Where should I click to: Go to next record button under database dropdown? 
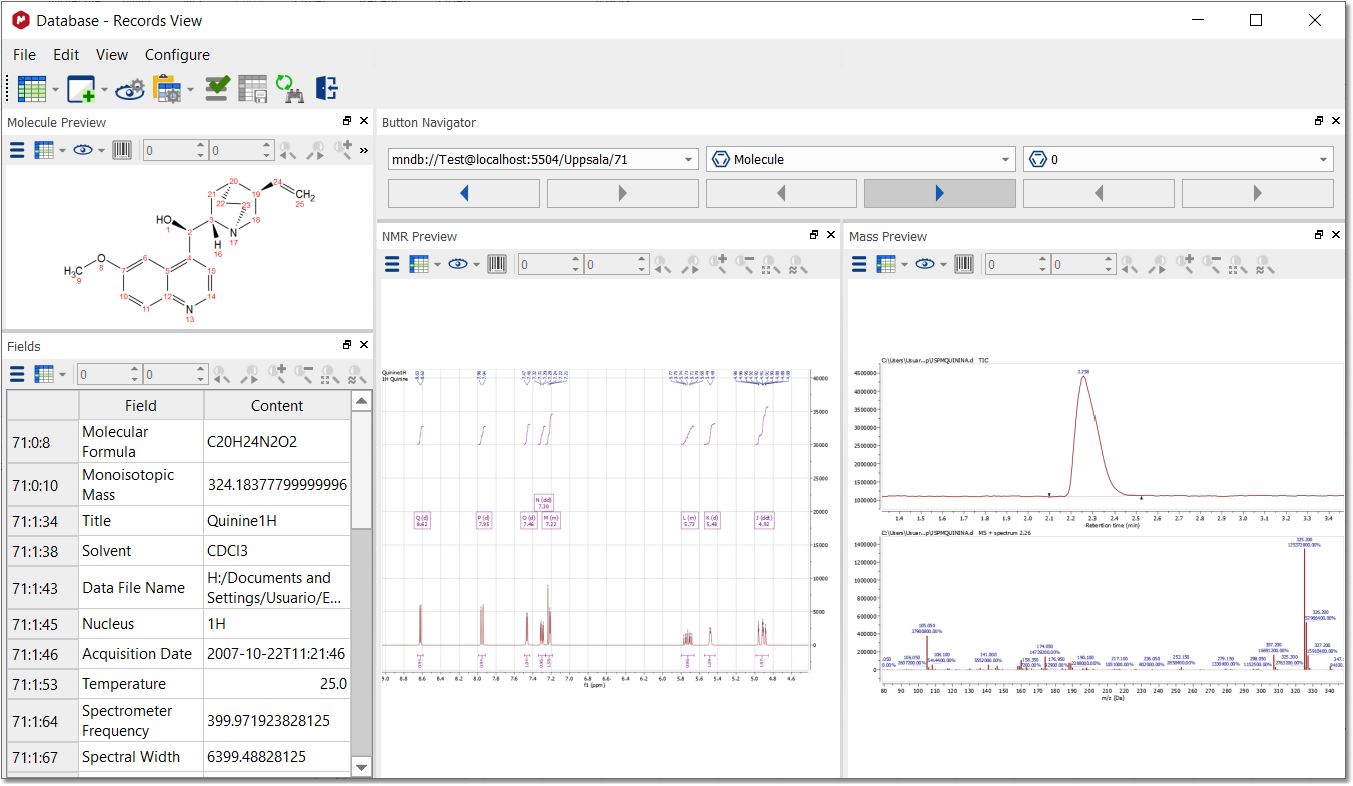(x=623, y=193)
